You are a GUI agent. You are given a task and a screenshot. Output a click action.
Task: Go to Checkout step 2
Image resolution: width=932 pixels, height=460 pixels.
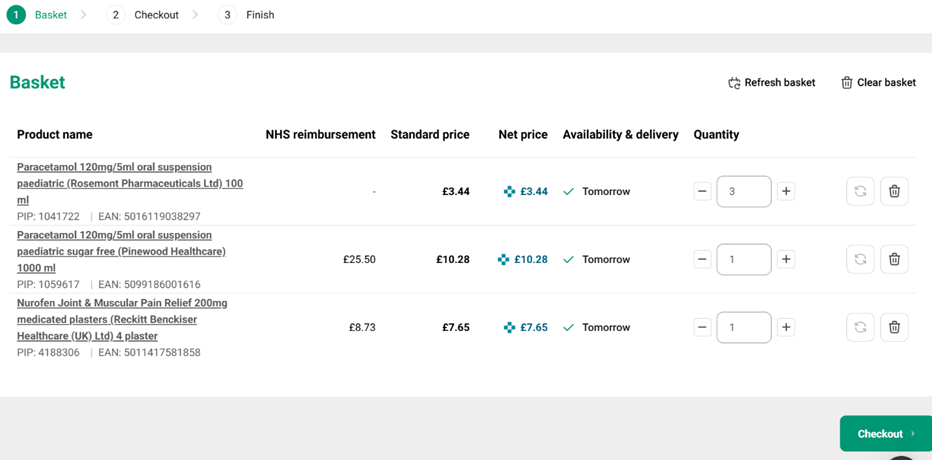click(x=145, y=15)
